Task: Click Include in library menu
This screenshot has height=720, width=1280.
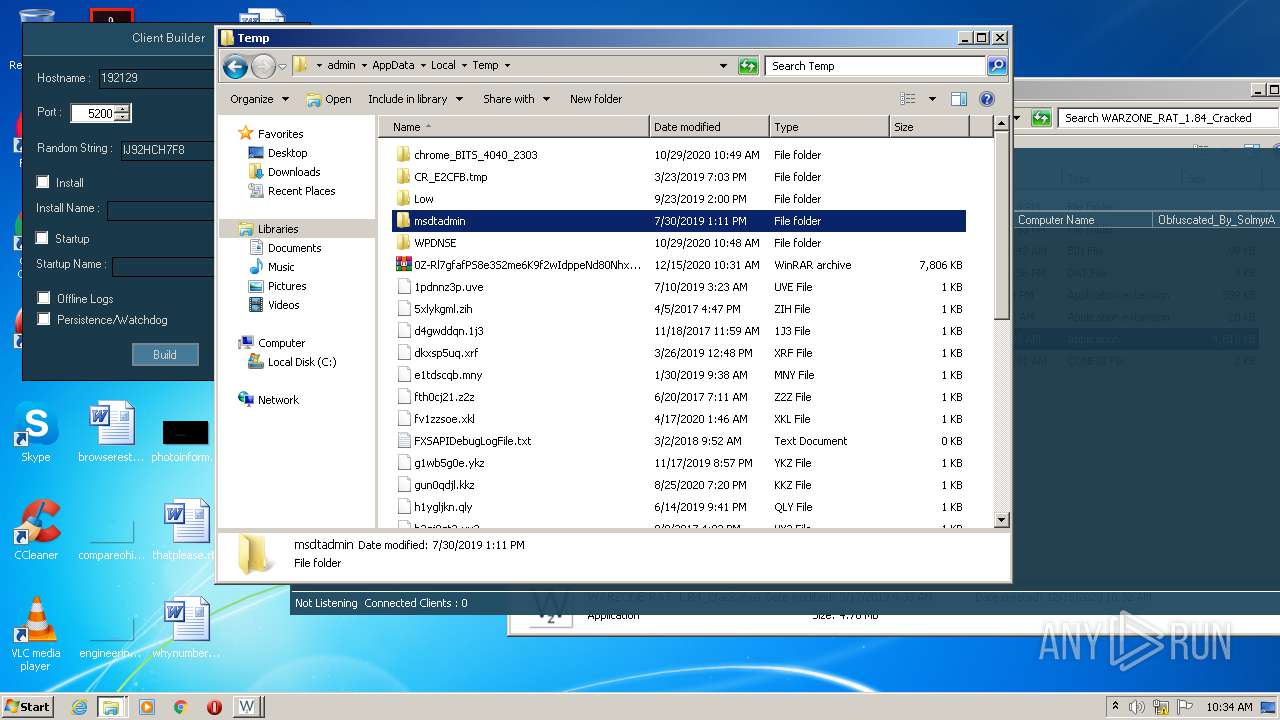Action: click(415, 99)
